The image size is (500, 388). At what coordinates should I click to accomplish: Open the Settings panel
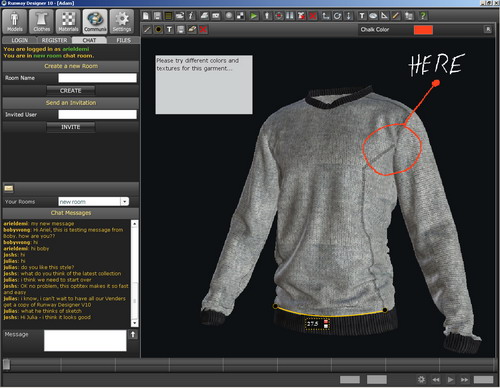[x=122, y=21]
